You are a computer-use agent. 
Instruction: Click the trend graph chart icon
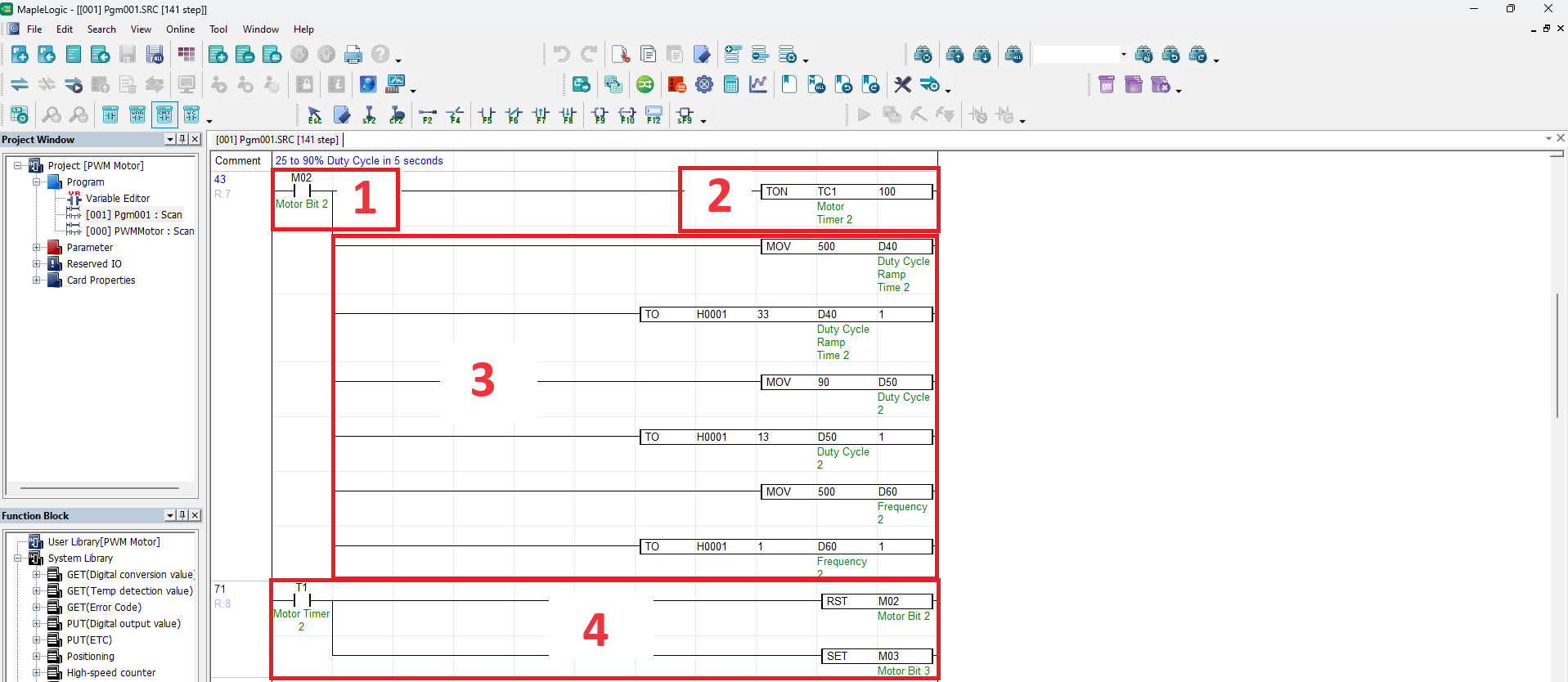758,84
